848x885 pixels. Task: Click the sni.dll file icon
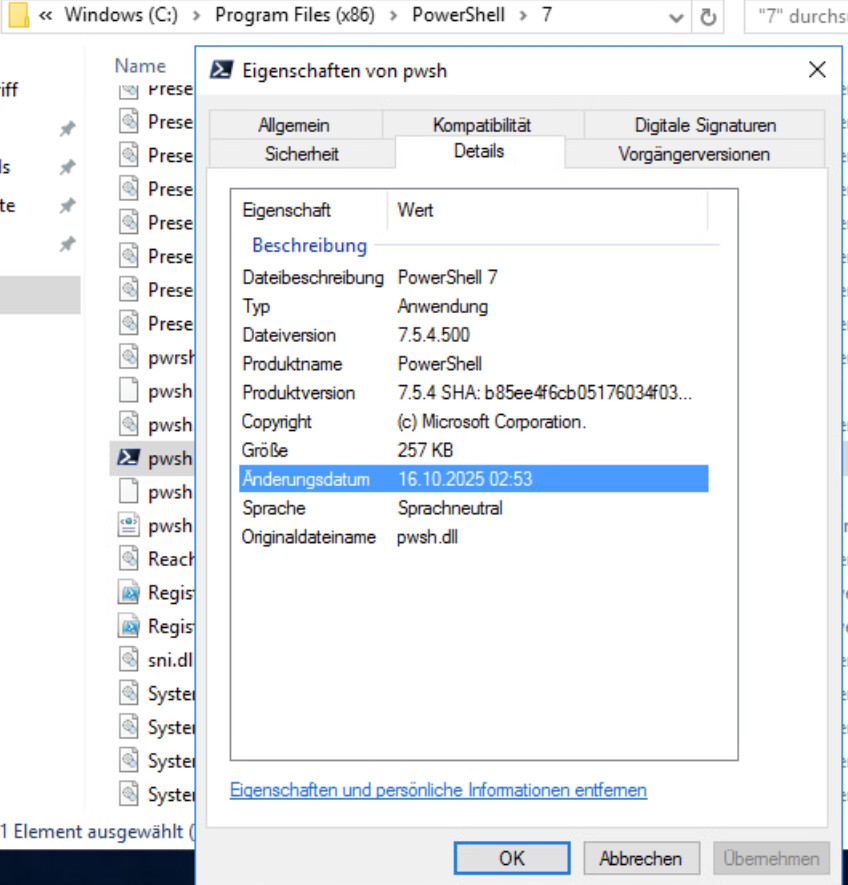(x=128, y=660)
